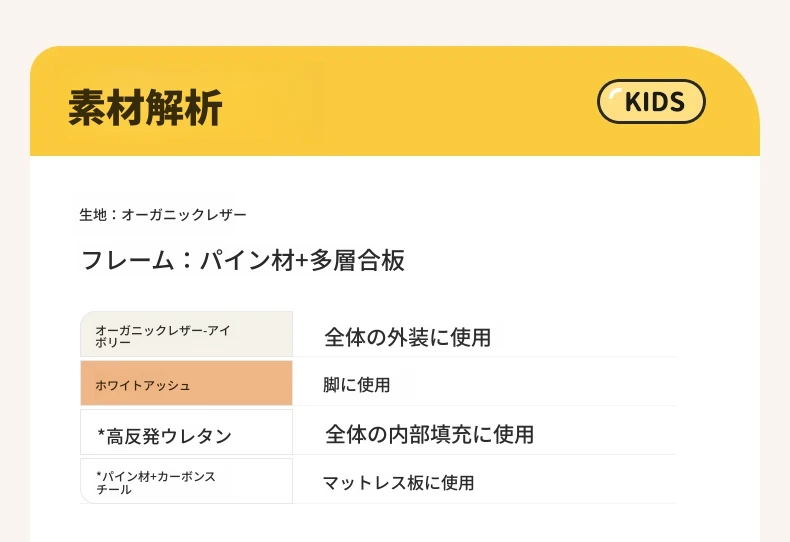Select the ホワイトアッシュ color swatch
This screenshot has height=542, width=790.
[186, 383]
